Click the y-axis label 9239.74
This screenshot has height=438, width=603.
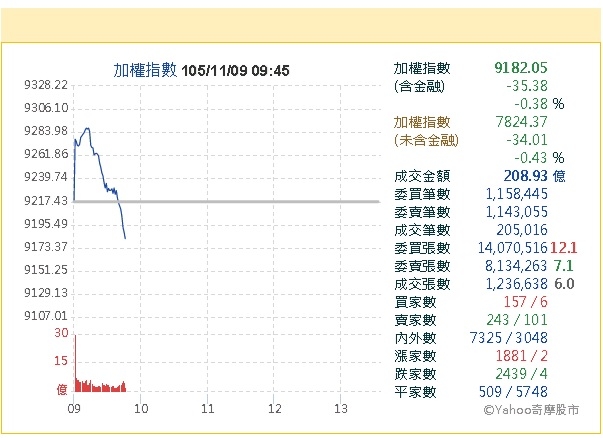pos(46,177)
